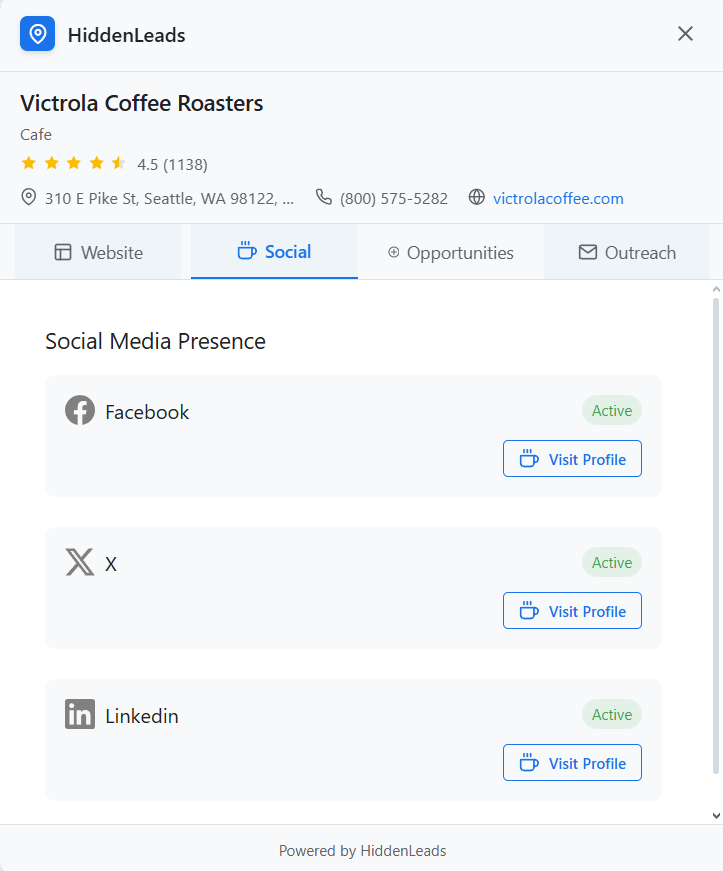The width and height of the screenshot is (723, 871).
Task: Click the Active badge on Facebook card
Action: (x=611, y=410)
